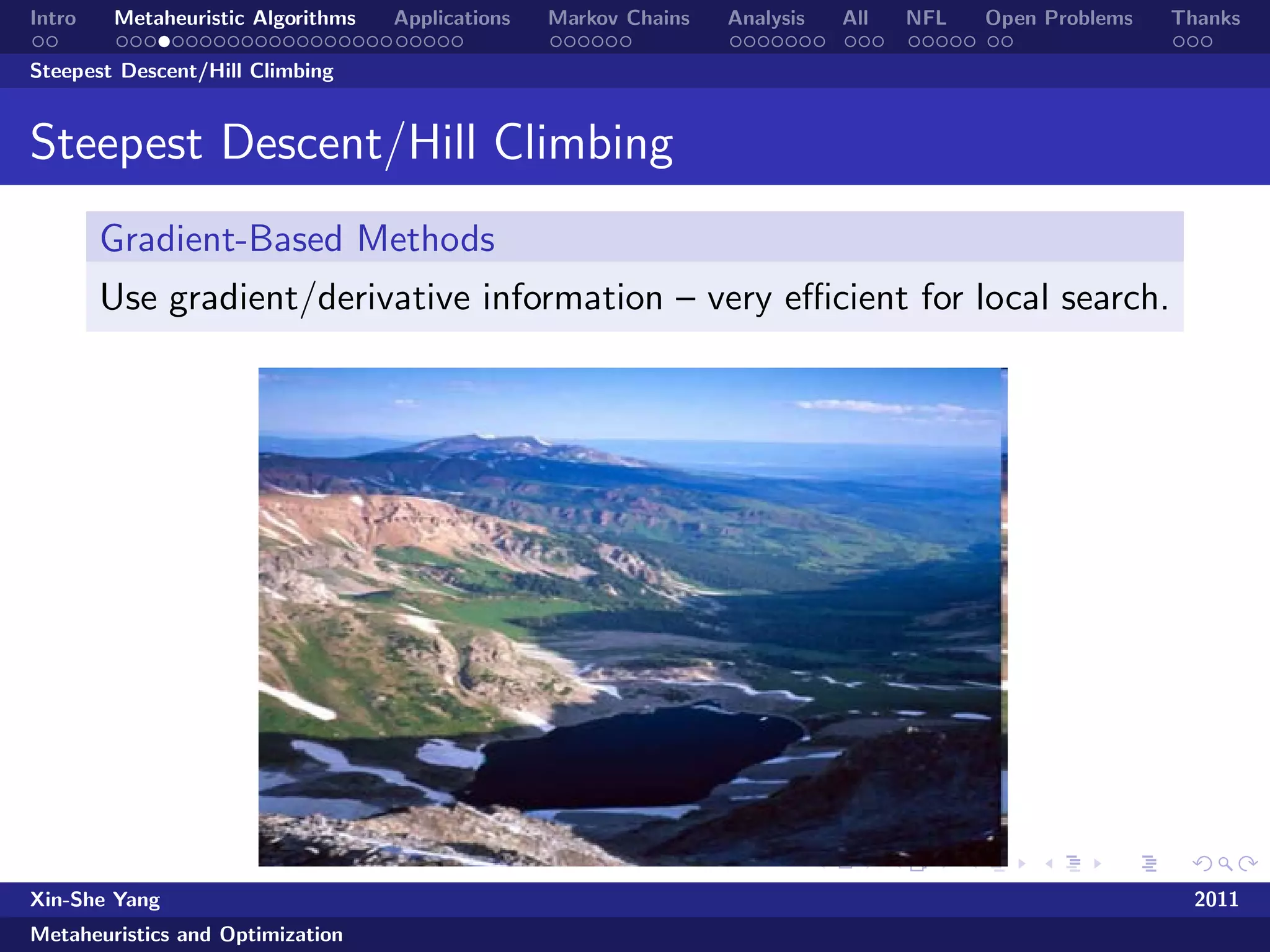Screen dimensions: 1270x952
Task: Open the Open Problems section
Action: tap(1059, 19)
